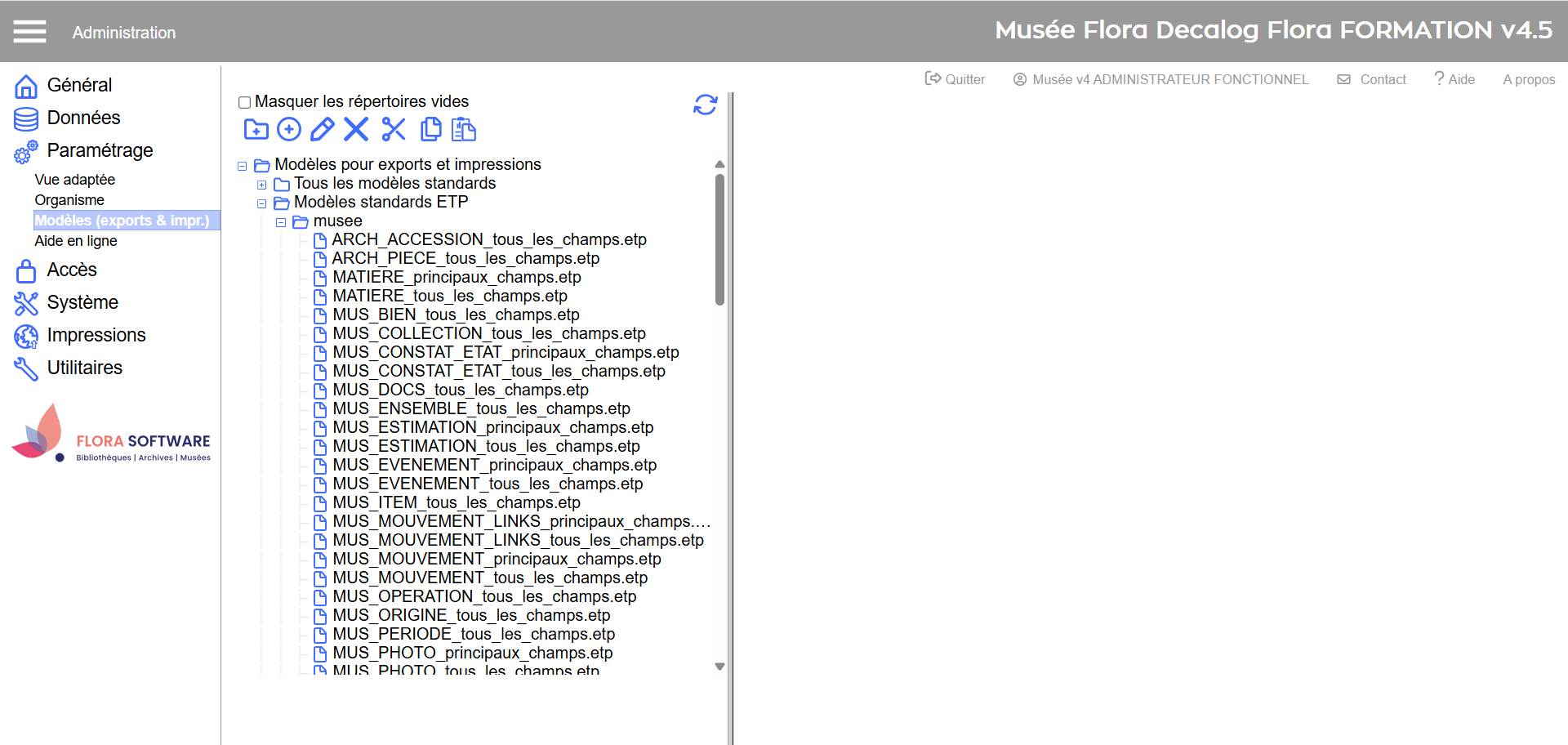Click the new folder icon in toolbar
Screen dimensions: 1568x745
[x=256, y=129]
